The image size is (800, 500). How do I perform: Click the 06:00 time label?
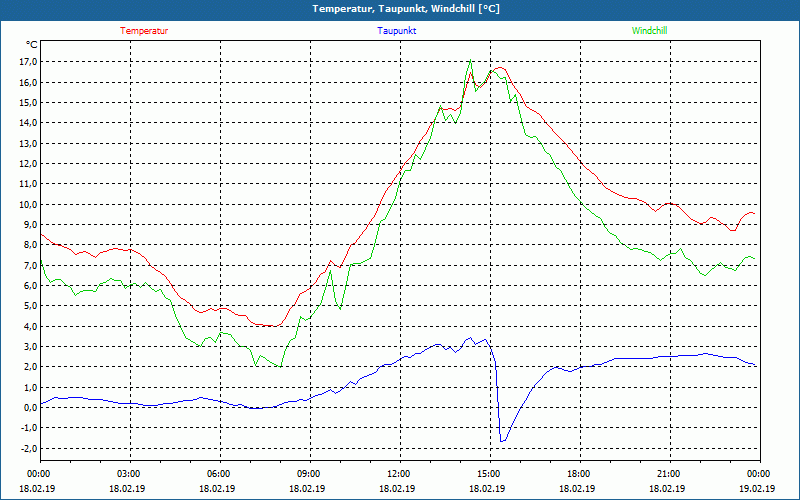coord(218,474)
